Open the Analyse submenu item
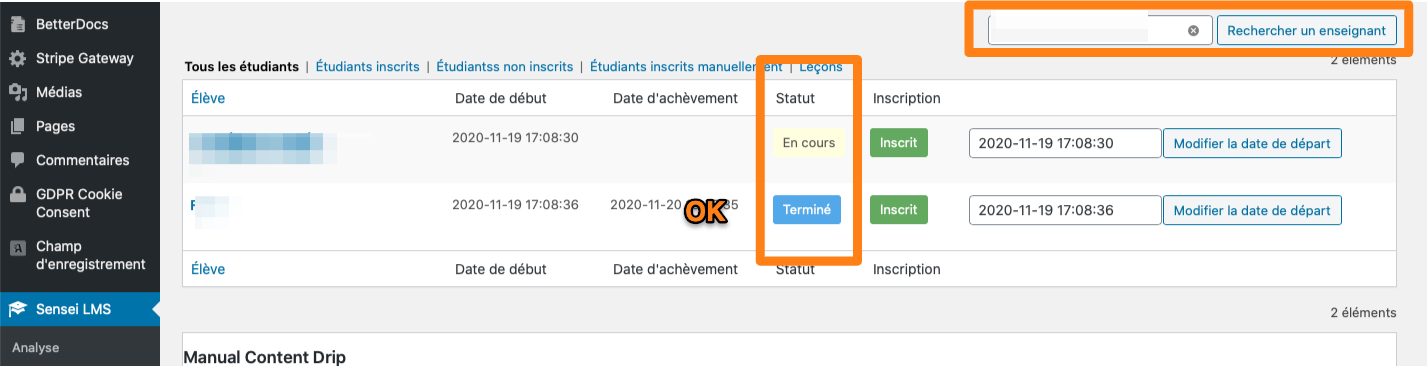The image size is (1427, 366). pos(36,348)
